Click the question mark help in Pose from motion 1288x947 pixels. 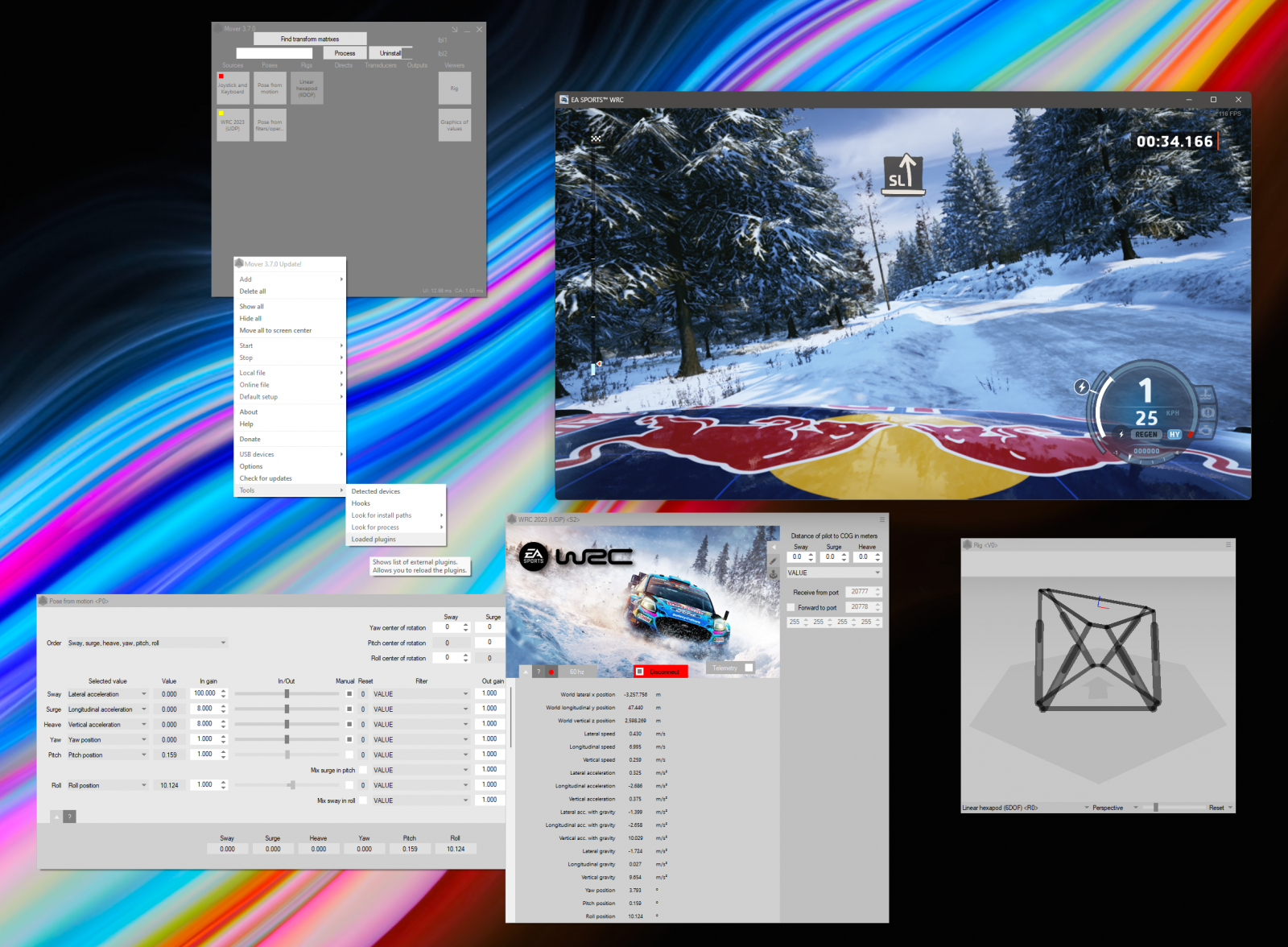click(x=70, y=817)
